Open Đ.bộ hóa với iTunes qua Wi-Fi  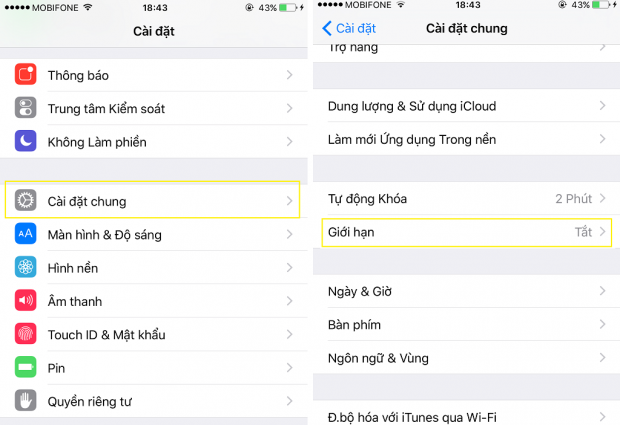[x=467, y=416]
